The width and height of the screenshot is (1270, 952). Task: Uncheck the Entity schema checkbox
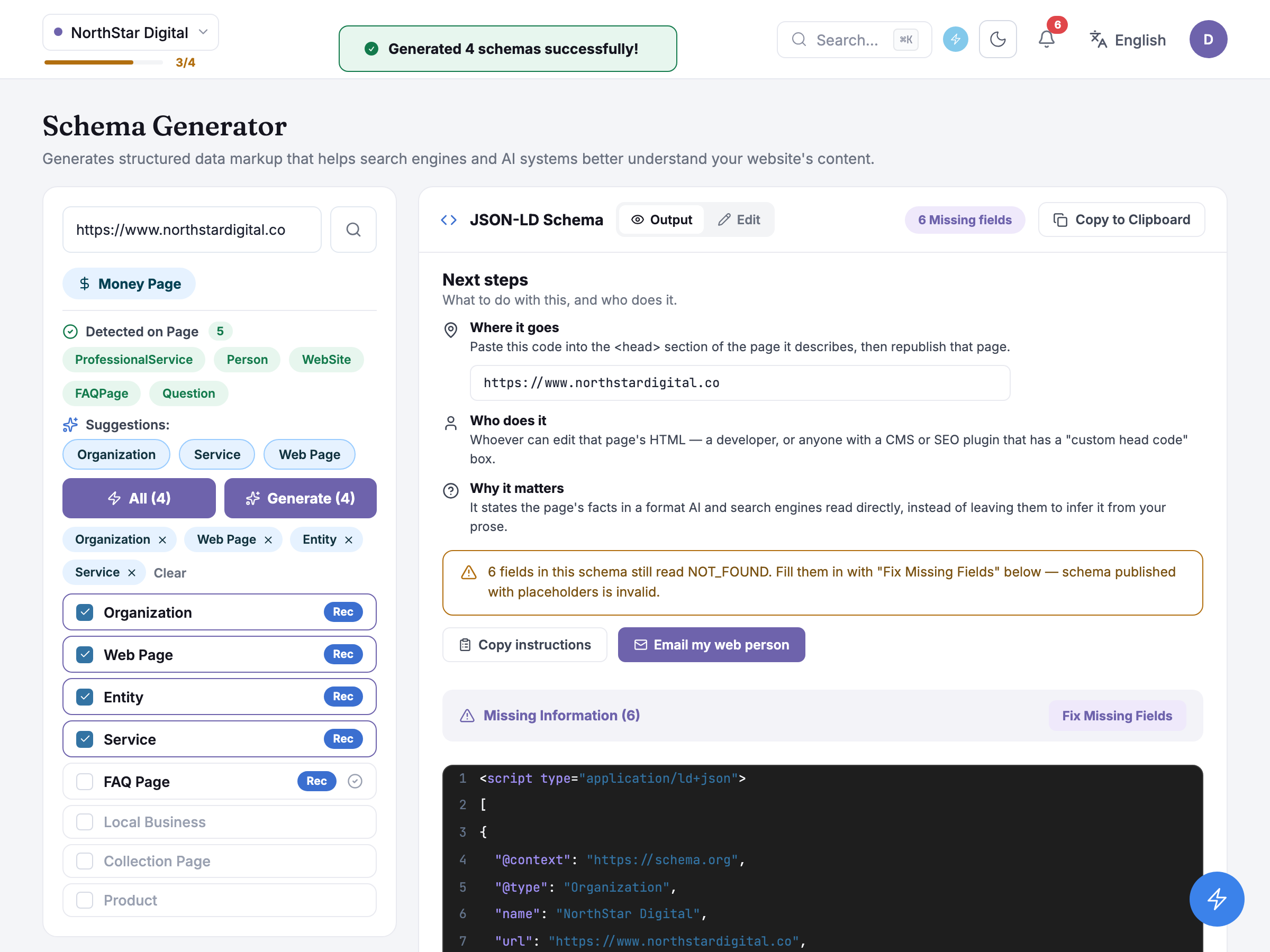coord(85,697)
